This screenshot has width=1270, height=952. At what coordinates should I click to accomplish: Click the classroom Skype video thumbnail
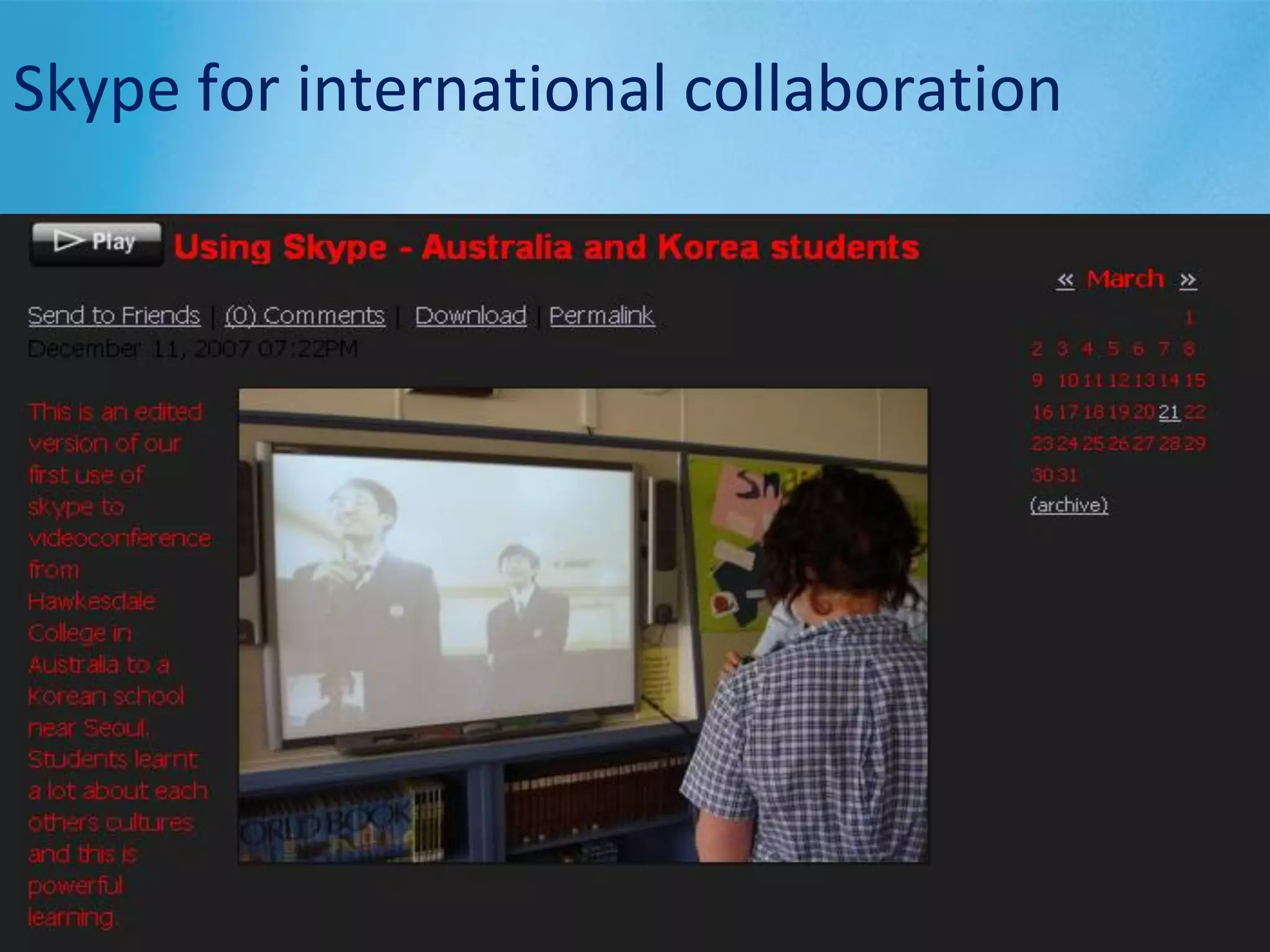[583, 625]
